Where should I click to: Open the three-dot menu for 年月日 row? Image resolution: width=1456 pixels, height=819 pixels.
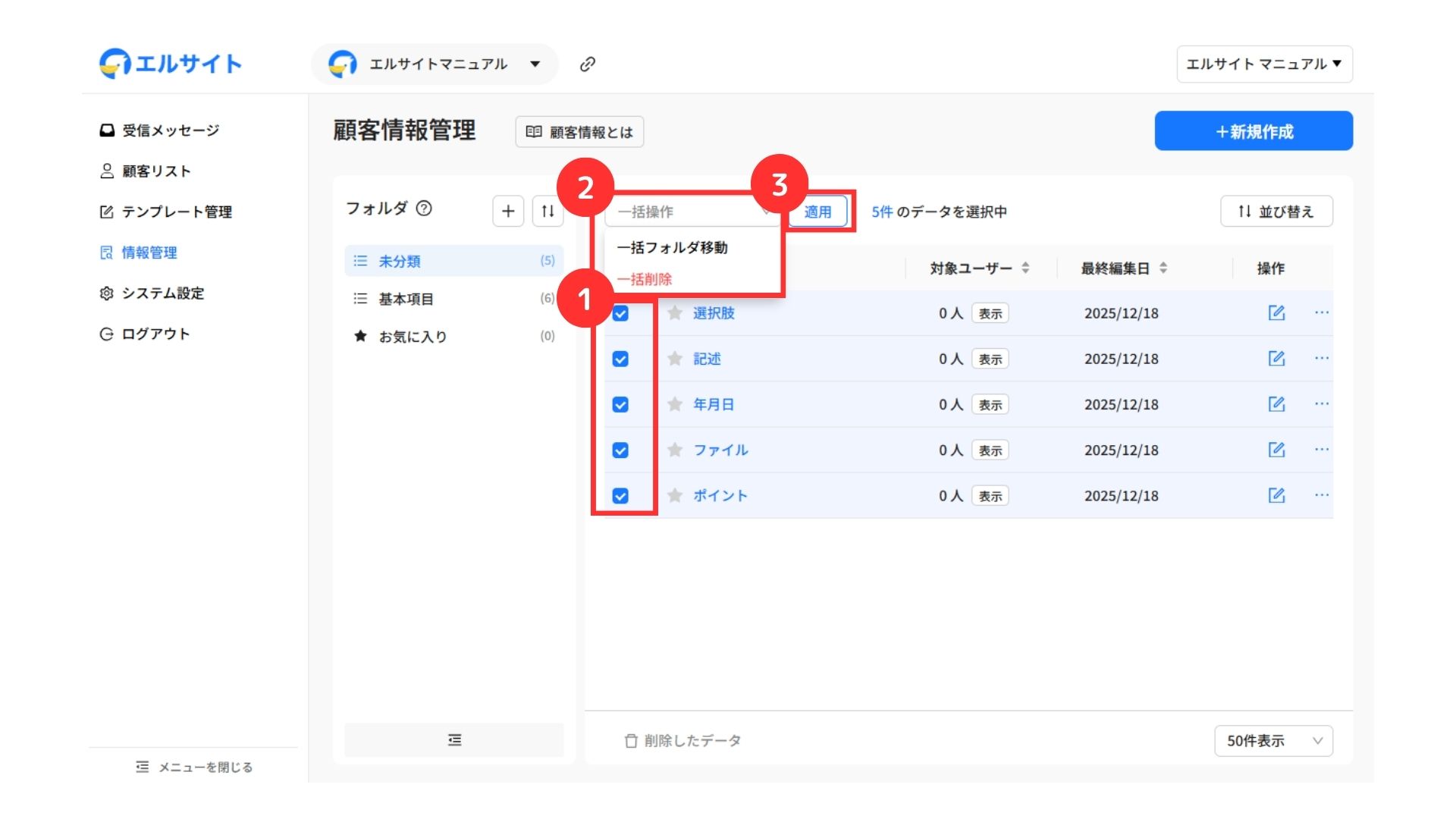pos(1322,403)
